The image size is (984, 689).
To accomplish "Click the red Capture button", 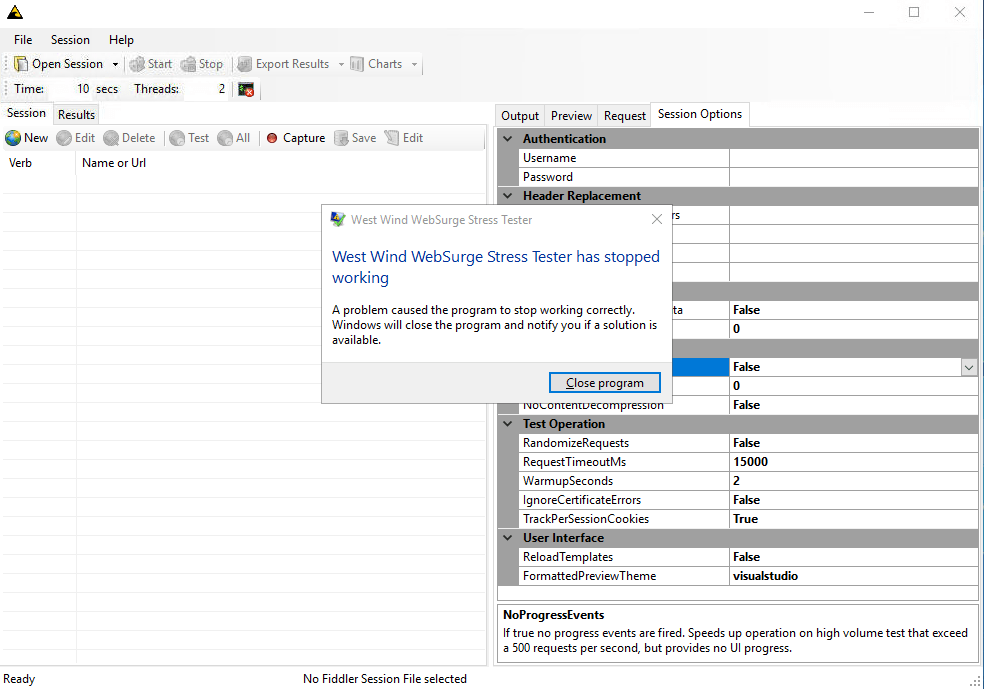I will [296, 138].
